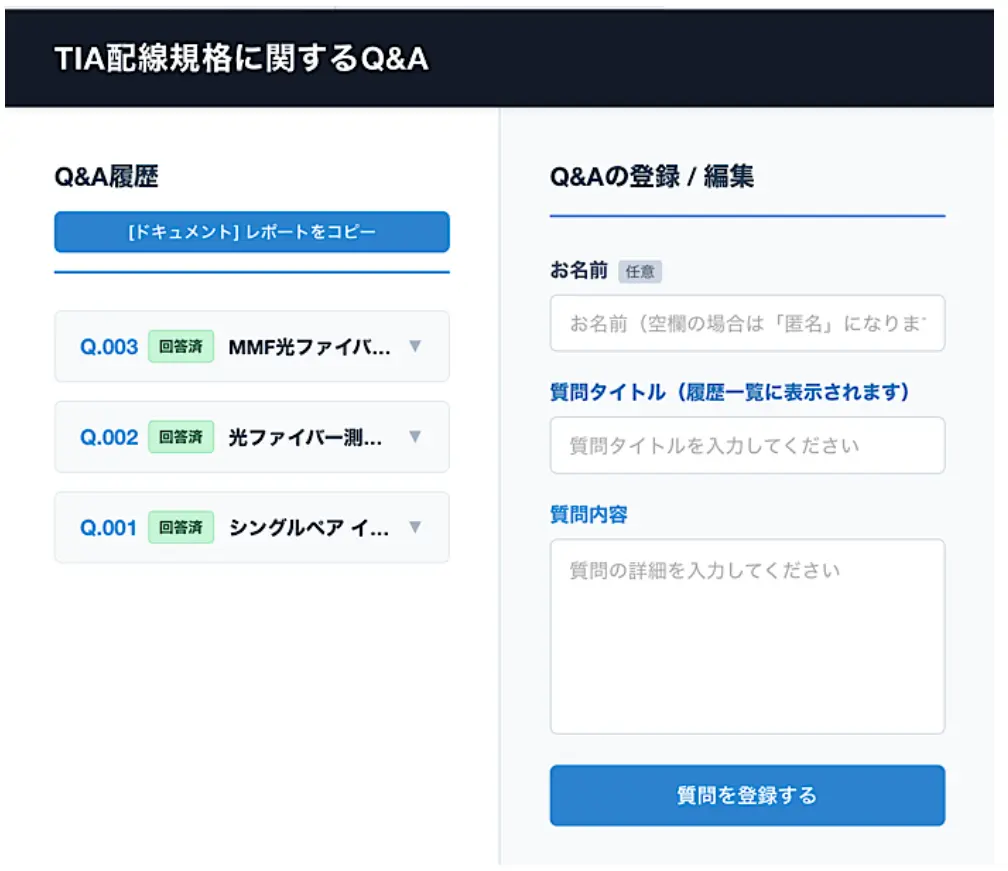The height and width of the screenshot is (871, 1008).
Task: Open the MMF光ファイバ question title
Action: (309, 347)
